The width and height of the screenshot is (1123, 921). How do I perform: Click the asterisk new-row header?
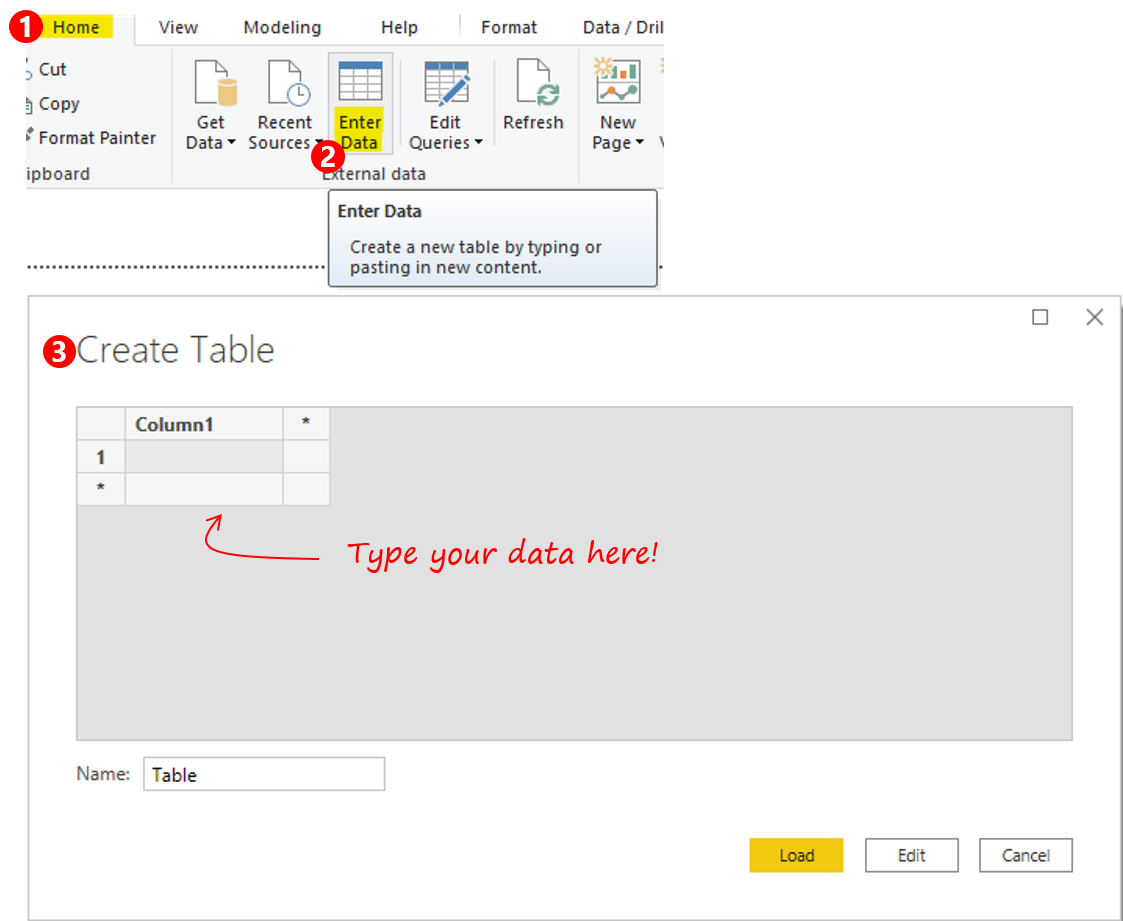coord(101,489)
